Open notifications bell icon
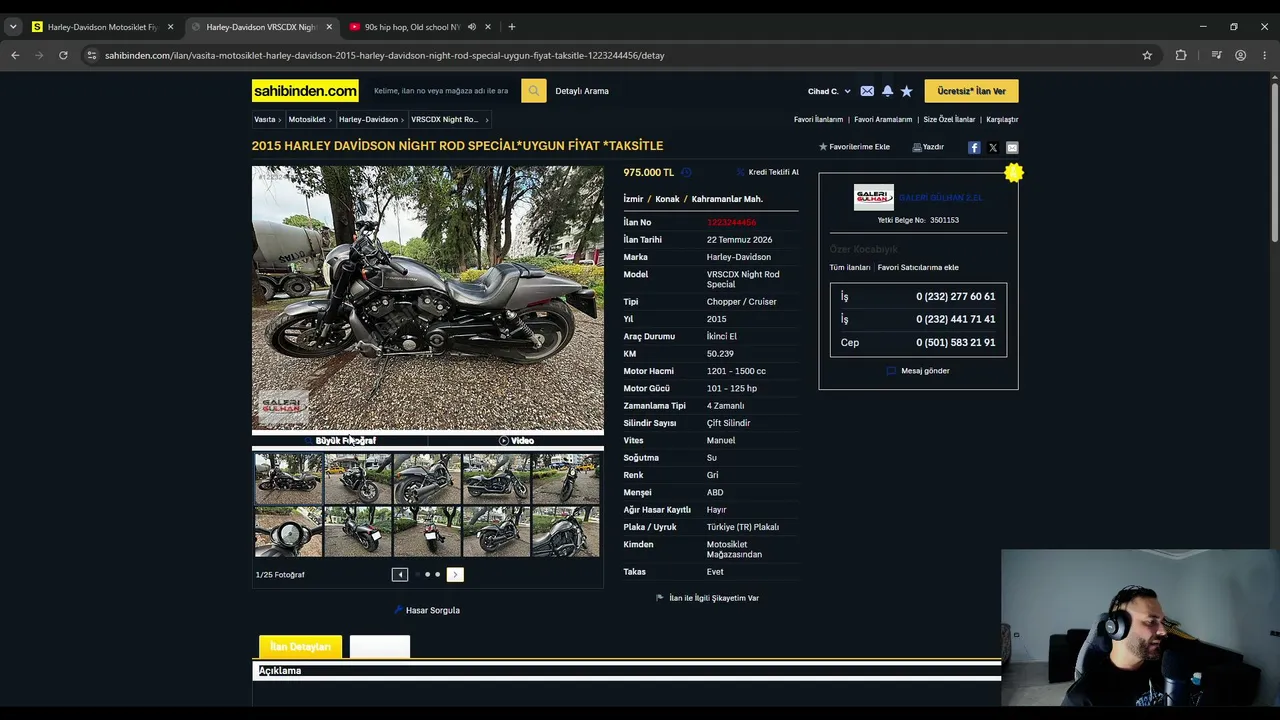 887,91
